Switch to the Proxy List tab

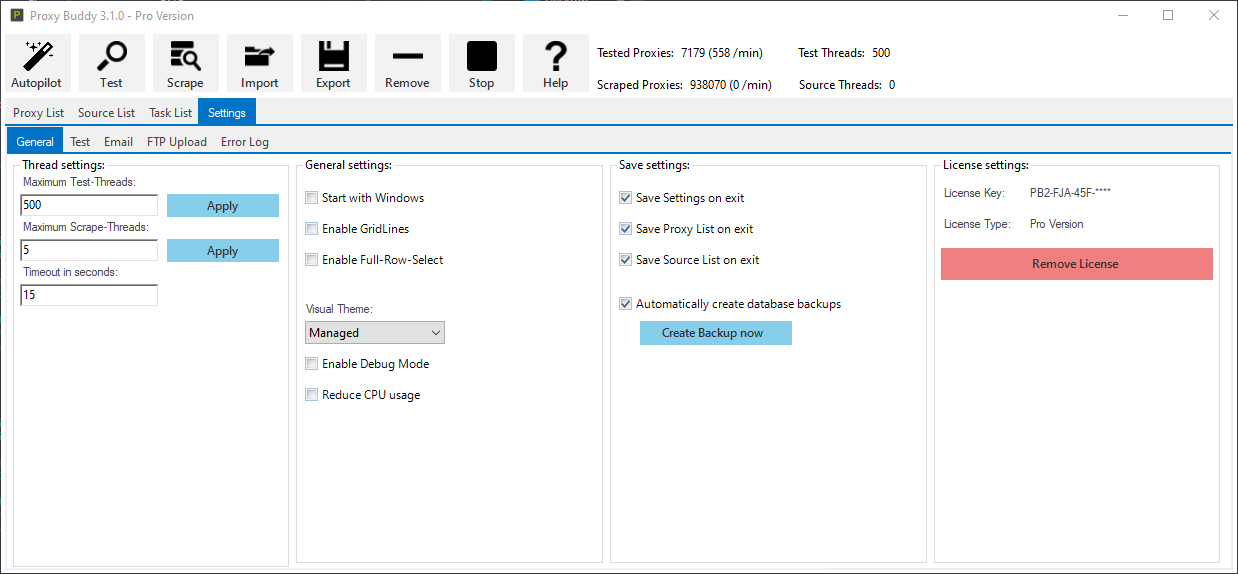(38, 113)
